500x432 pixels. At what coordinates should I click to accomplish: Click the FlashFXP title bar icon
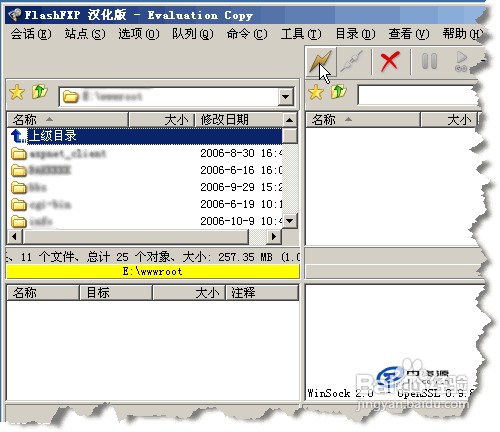[x=15, y=15]
